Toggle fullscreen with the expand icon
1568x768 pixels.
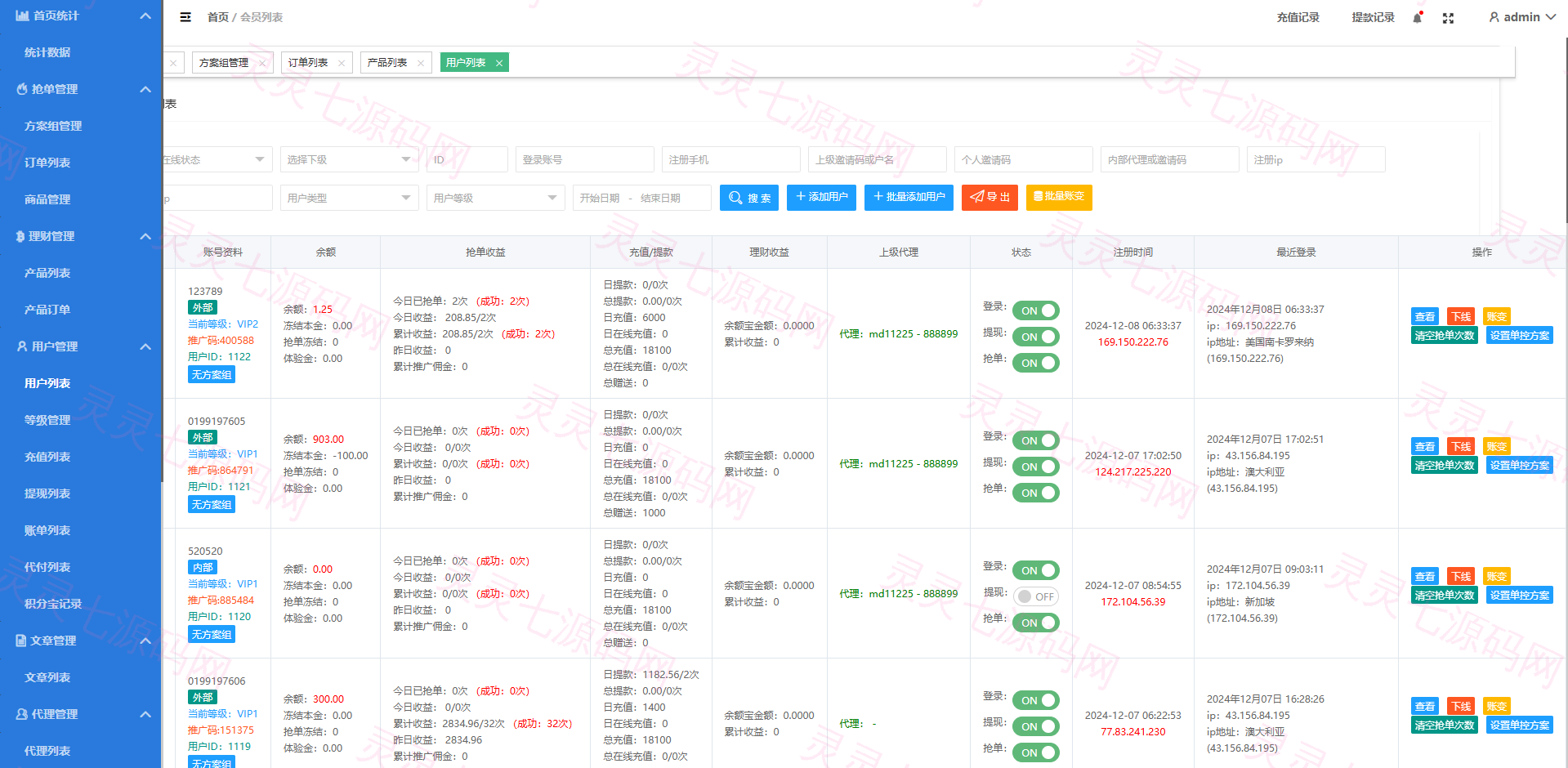click(1448, 18)
